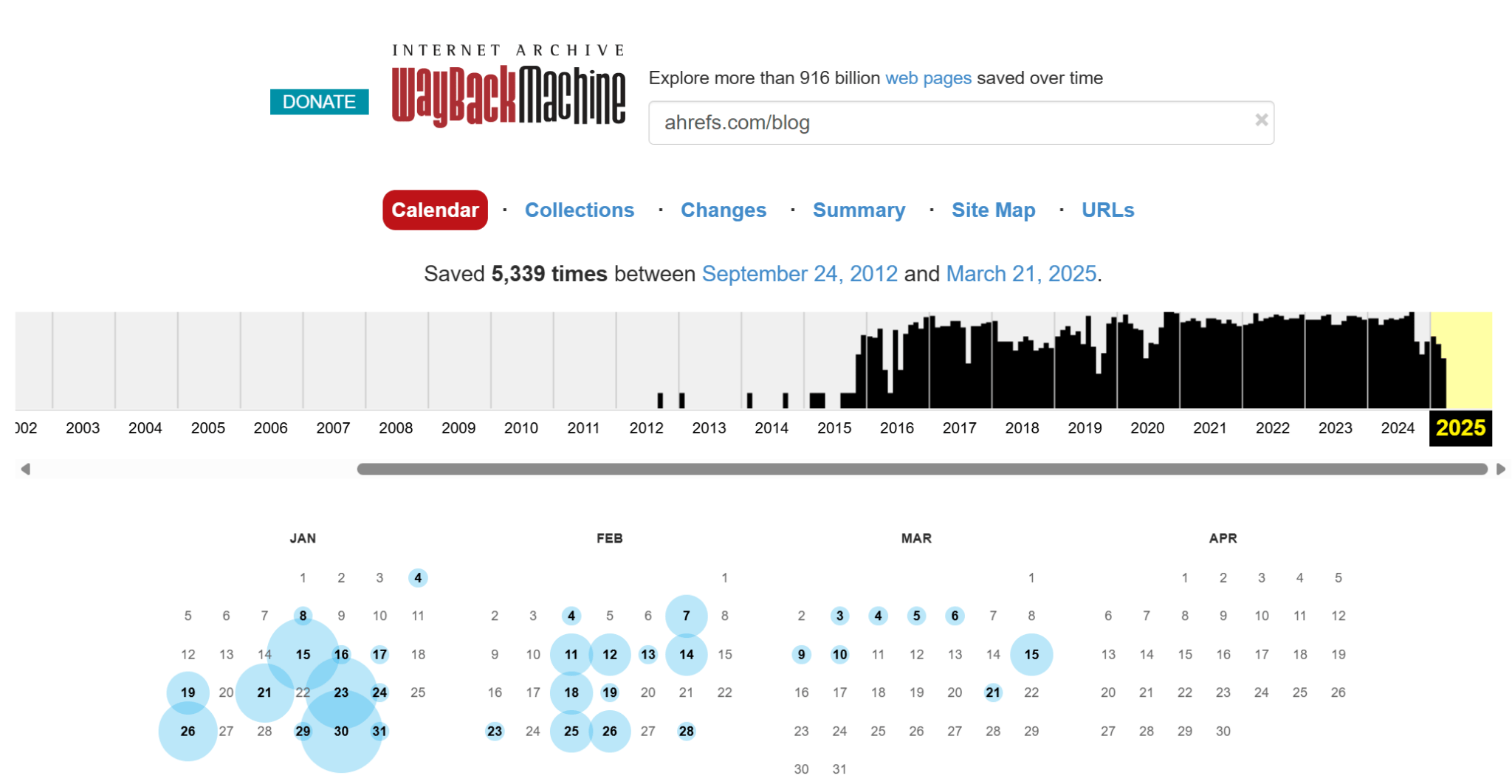
Task: Open the Site Map tab
Action: 993,210
